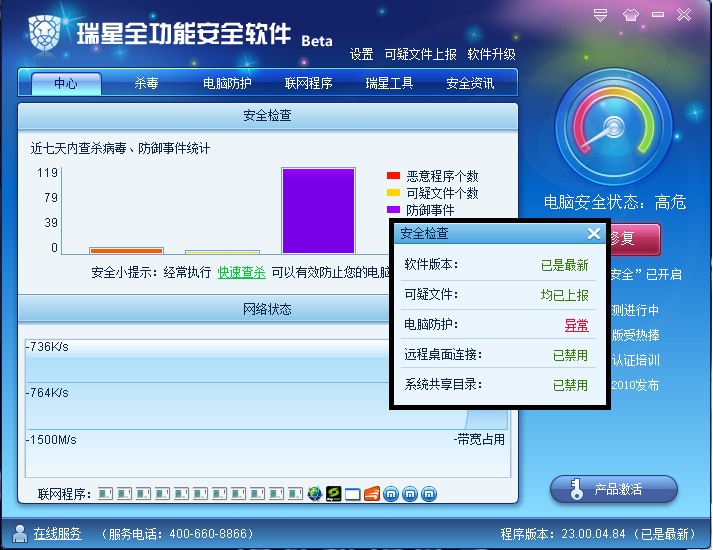Click the yellow 可疑文件个数 legend swatch
The height and width of the screenshot is (550, 713).
coord(393,192)
